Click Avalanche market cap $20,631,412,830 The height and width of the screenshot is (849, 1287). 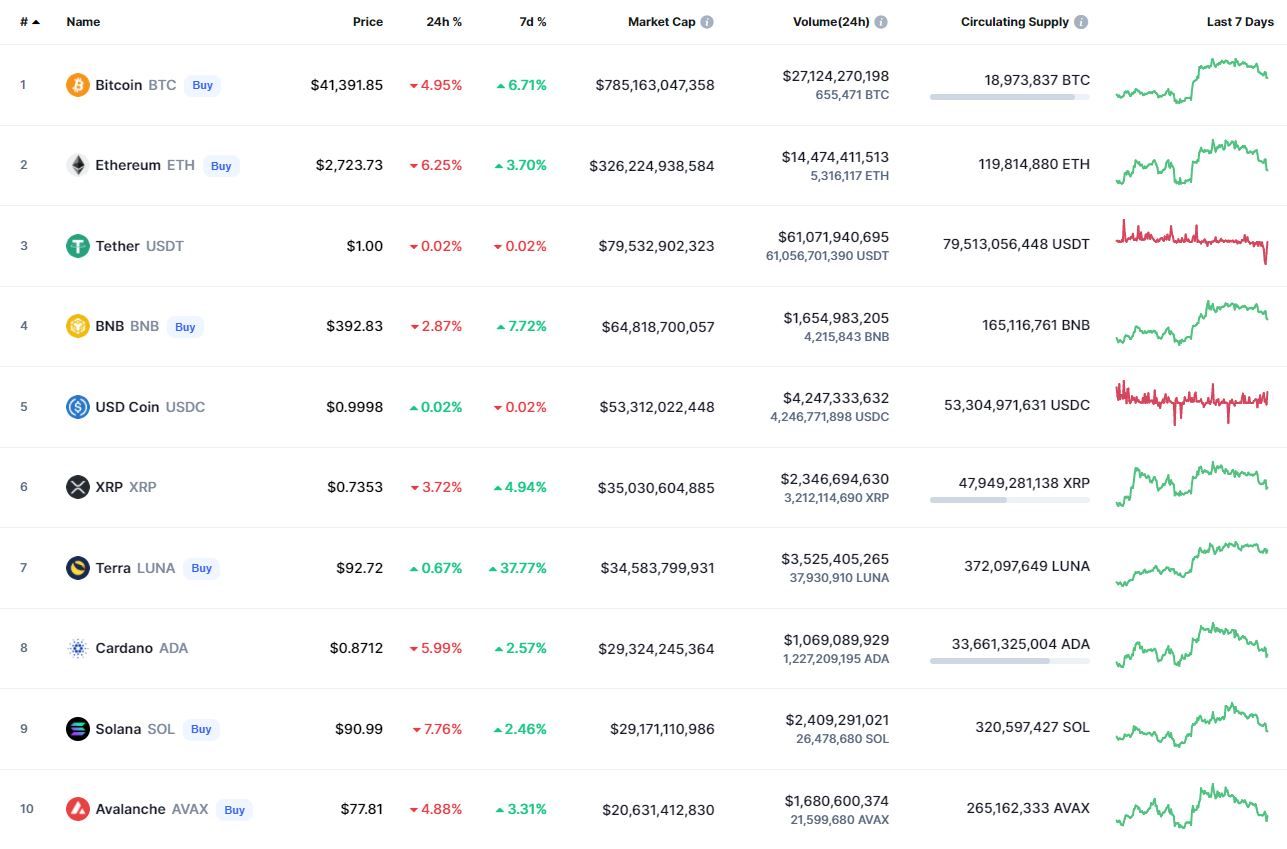[658, 810]
